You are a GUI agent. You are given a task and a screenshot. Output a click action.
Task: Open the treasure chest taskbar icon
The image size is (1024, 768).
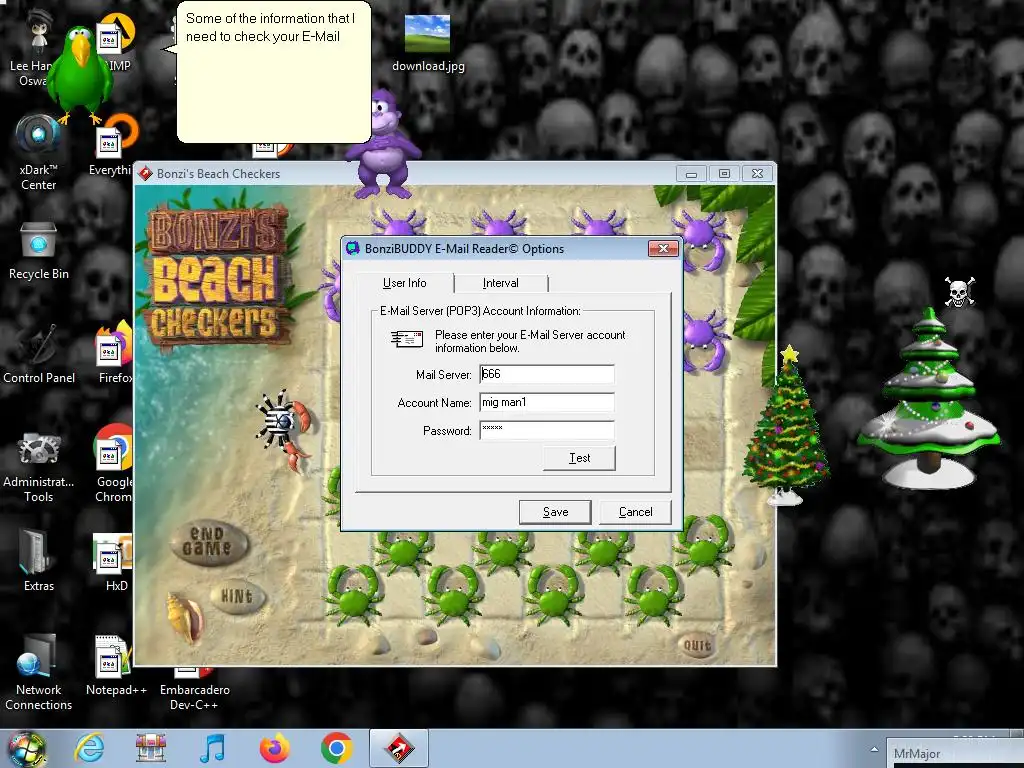point(151,748)
